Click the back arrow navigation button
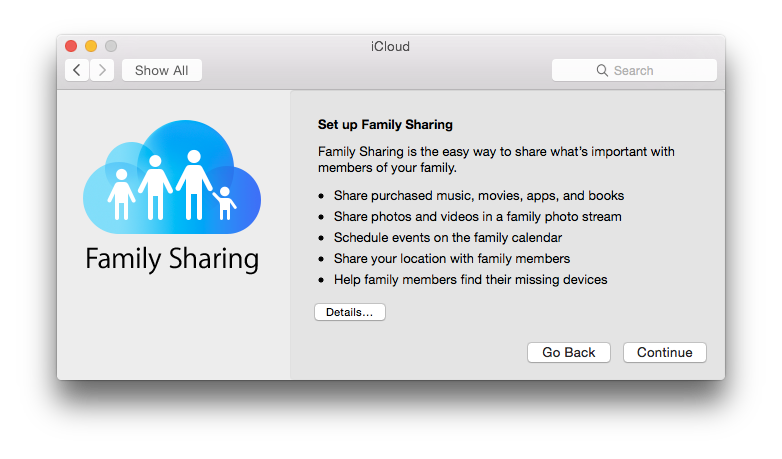 coord(77,70)
